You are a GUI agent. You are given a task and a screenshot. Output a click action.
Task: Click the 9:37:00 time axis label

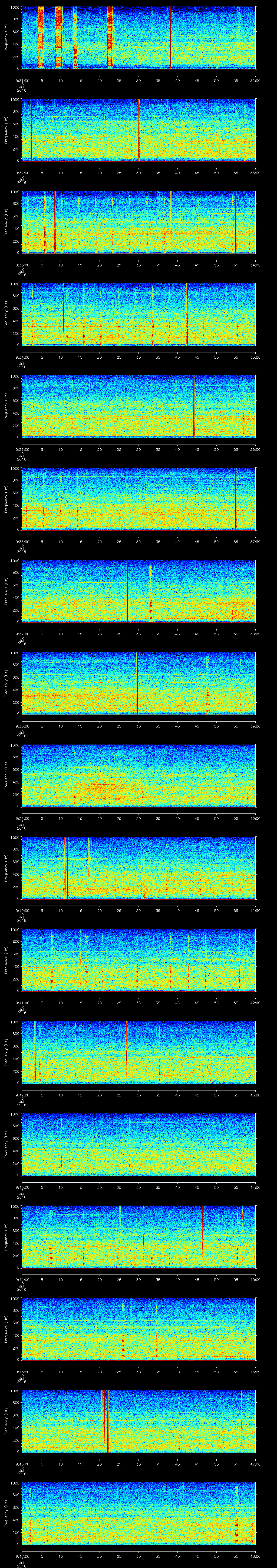click(x=22, y=634)
